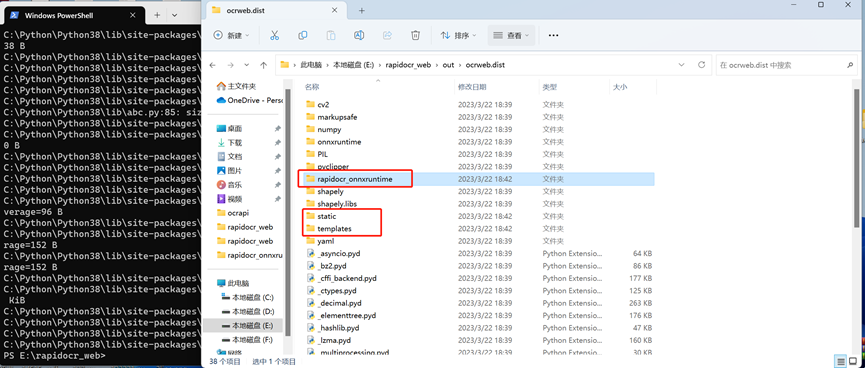Screen dimensions: 865x368
Task: Go up one folder with the up arrow
Action: (x=264, y=65)
